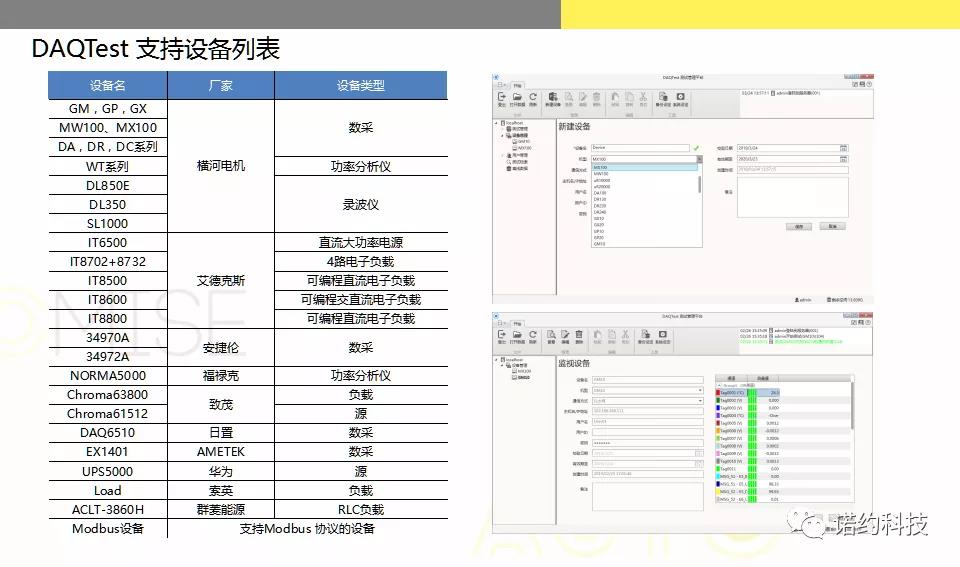Click the cancel button in the 新建设备 form
The height and width of the screenshot is (567, 960).
[x=833, y=227]
